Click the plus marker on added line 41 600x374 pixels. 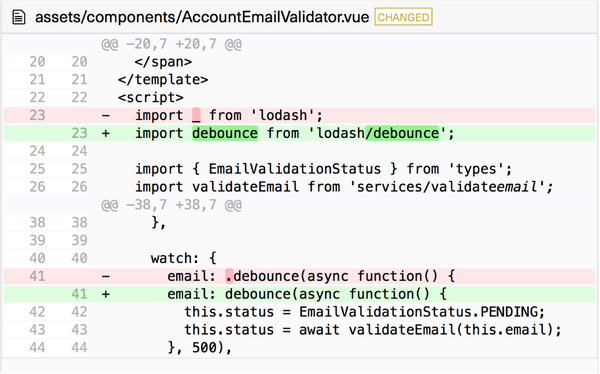[106, 294]
